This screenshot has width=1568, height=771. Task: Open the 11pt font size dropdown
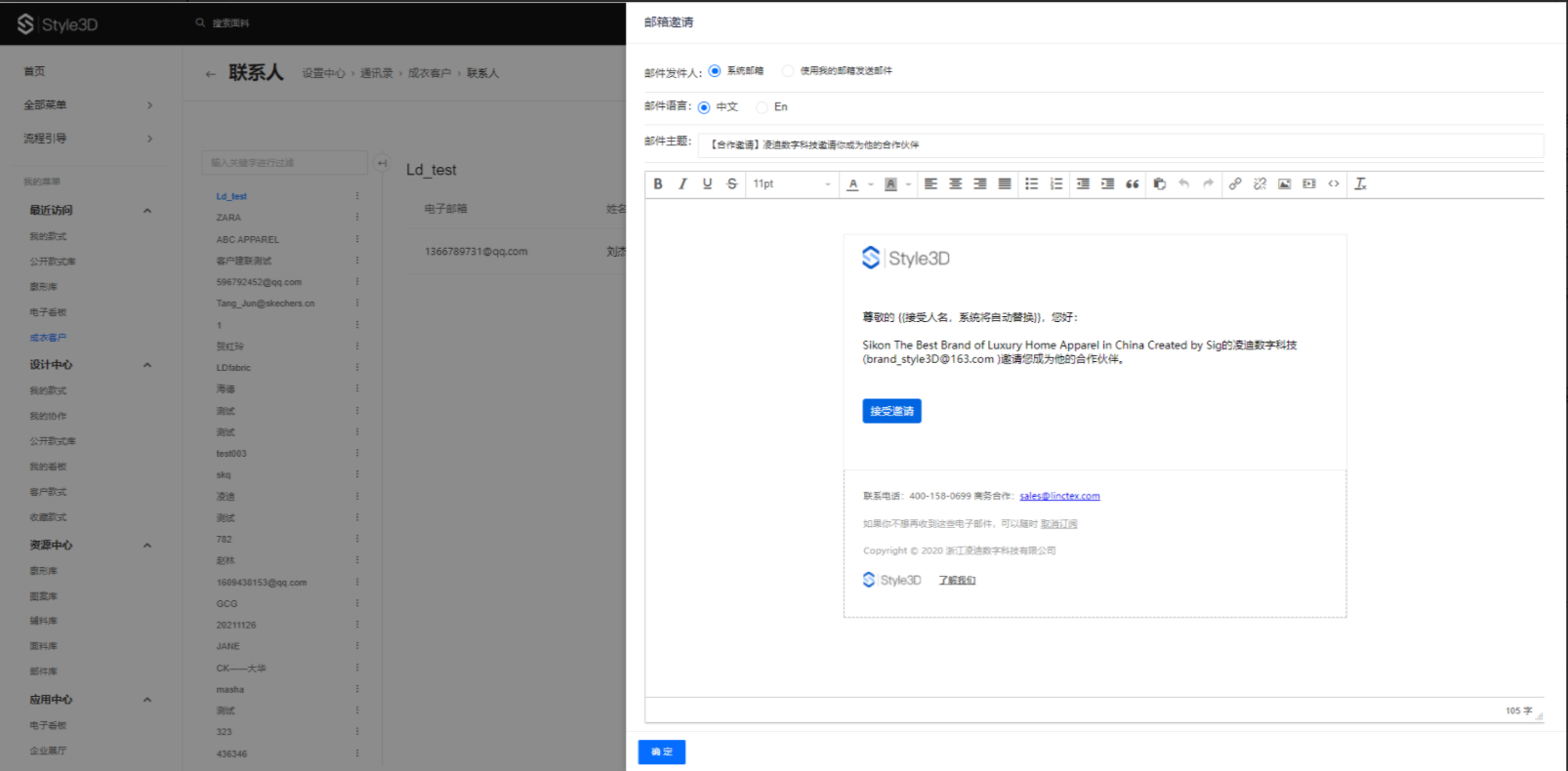[792, 183]
